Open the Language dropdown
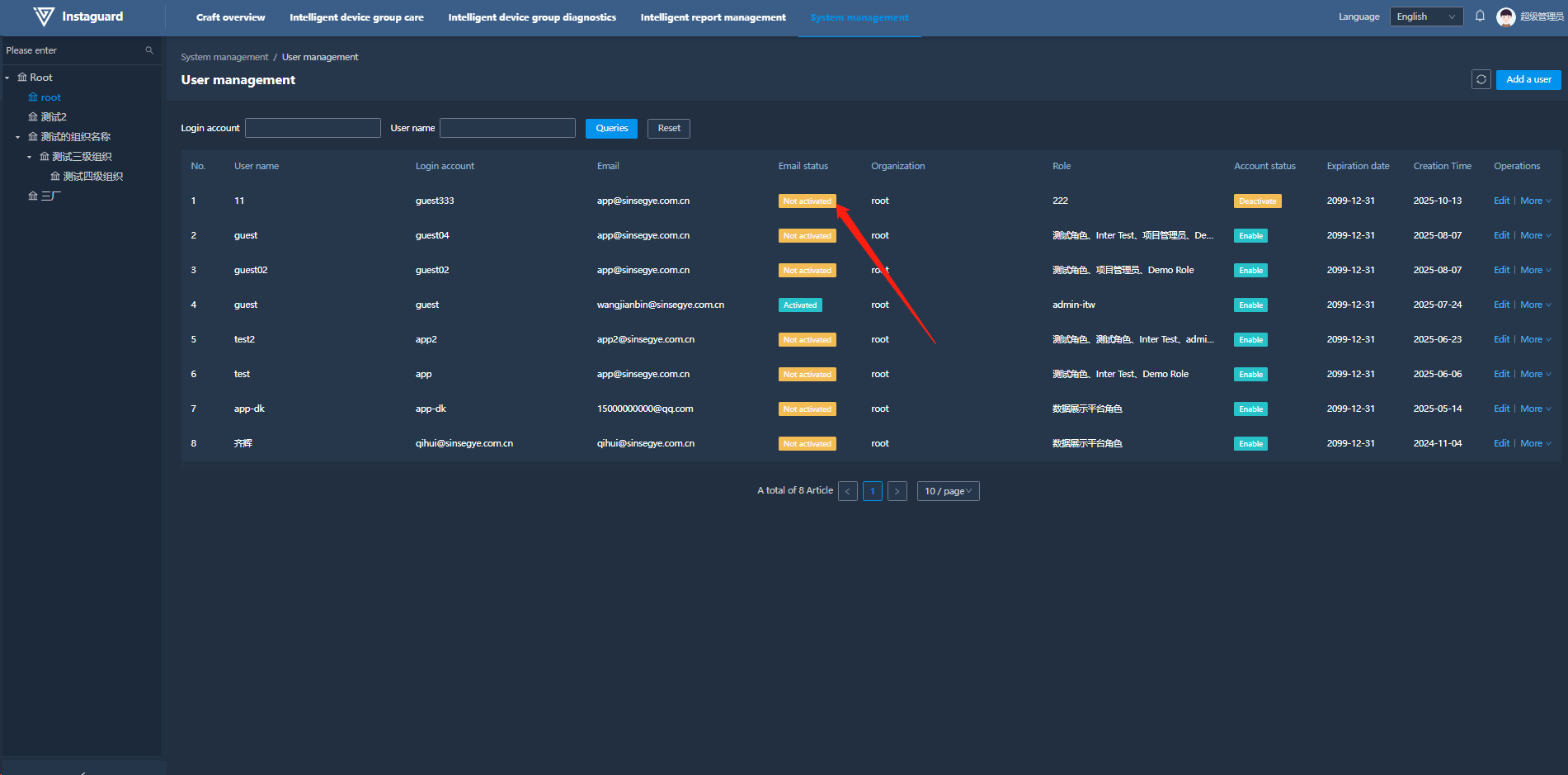This screenshot has height=775, width=1568. point(1425,17)
